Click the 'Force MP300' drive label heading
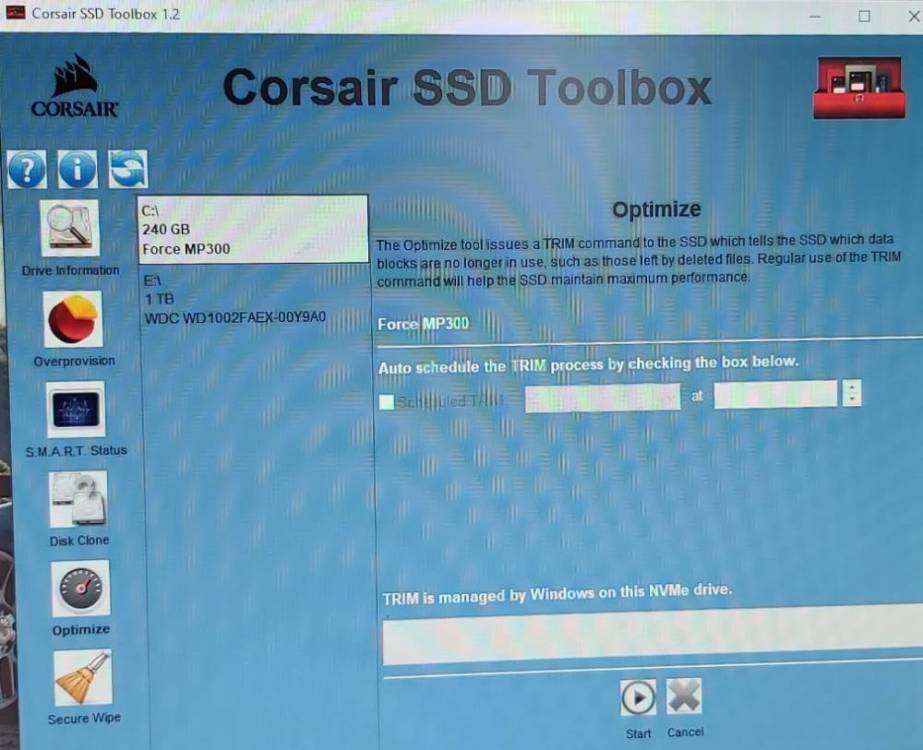923x750 pixels. coord(423,324)
